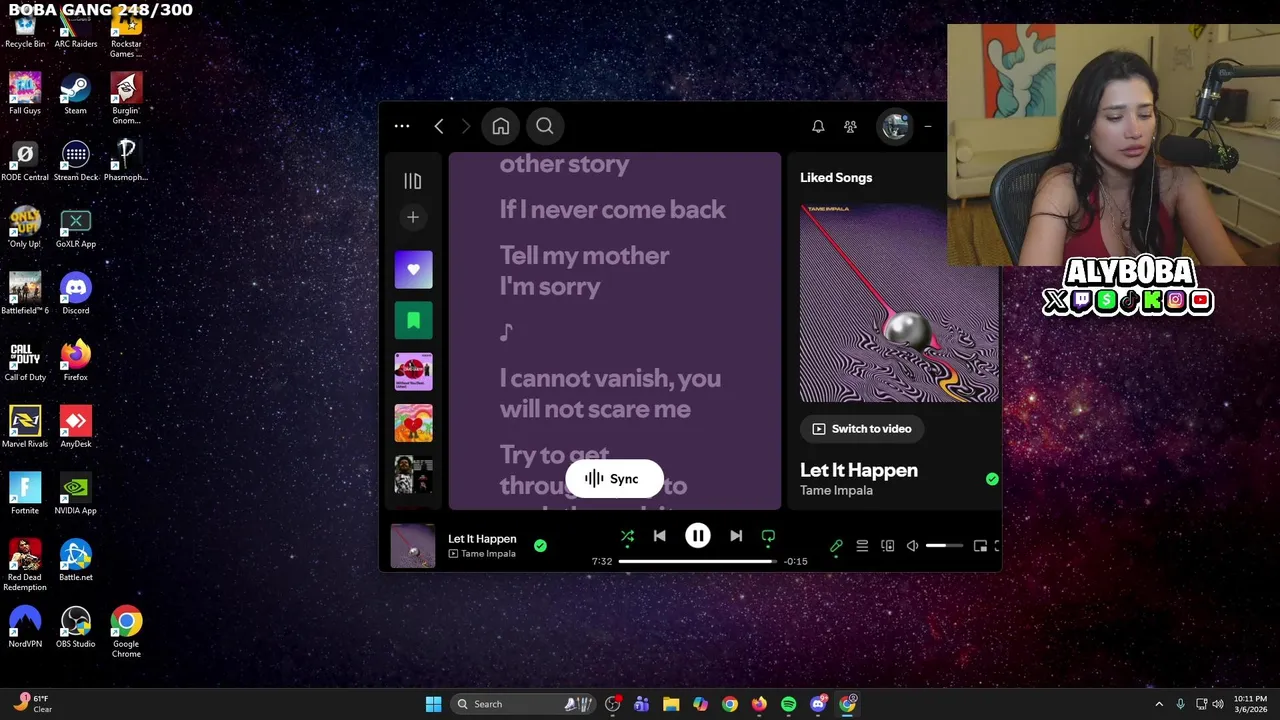Mute Spotify volume speaker icon
This screenshot has width=1280, height=720.
[x=912, y=546]
